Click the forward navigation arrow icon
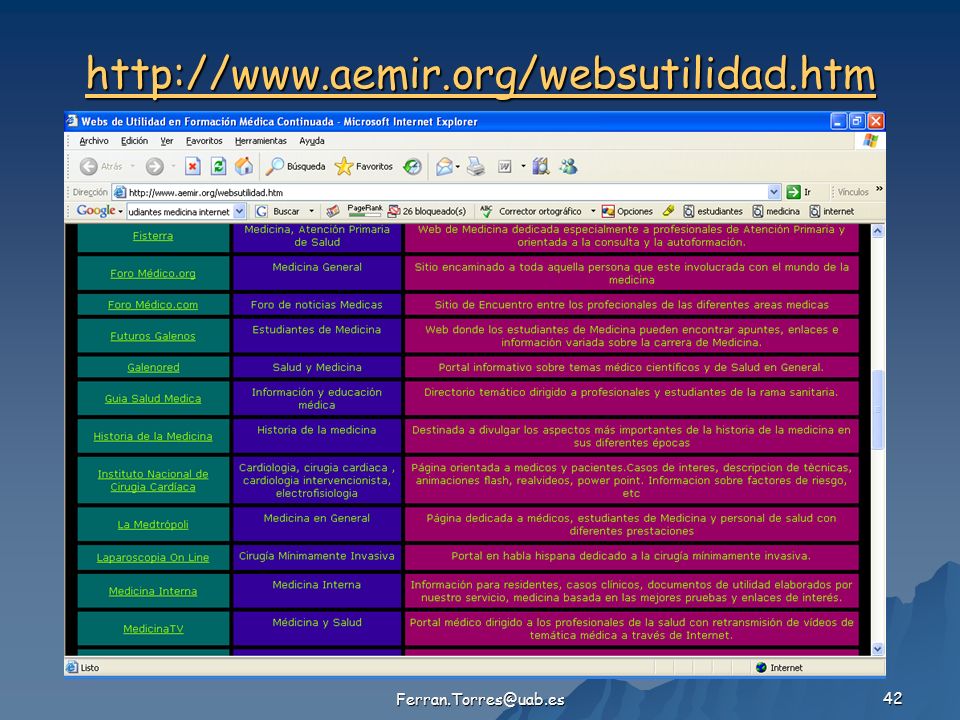This screenshot has height=720, width=960. pos(154,166)
